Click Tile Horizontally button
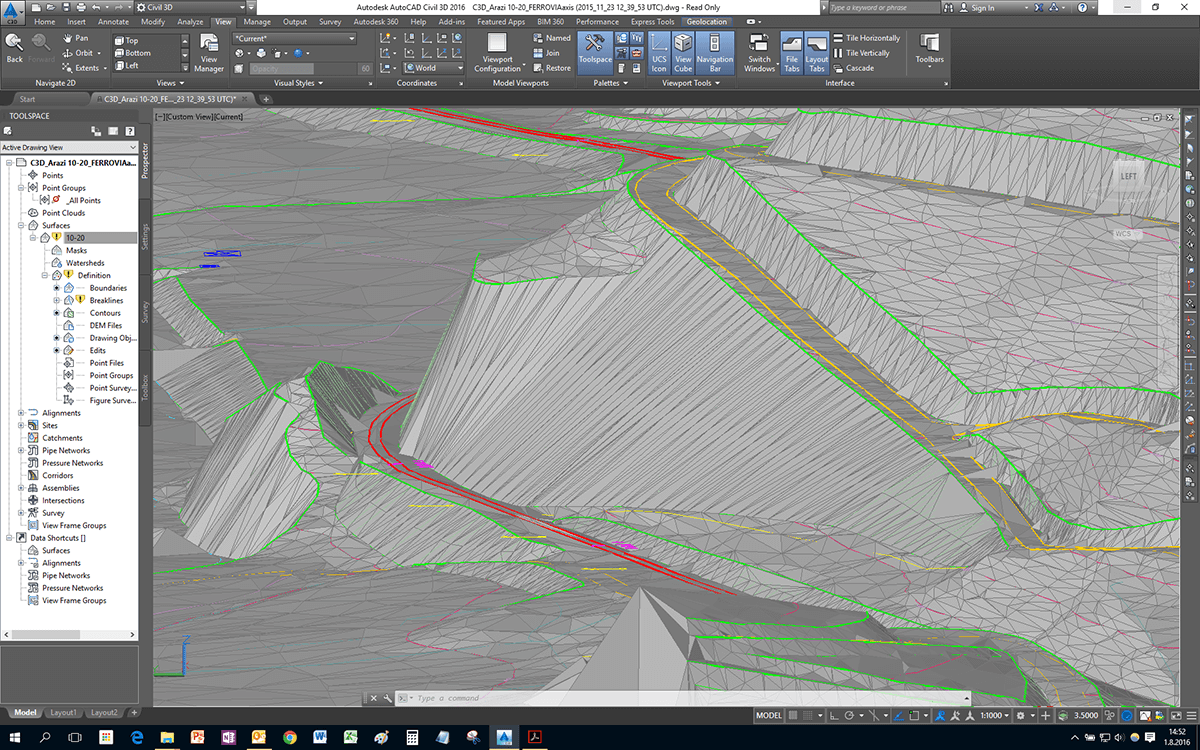The height and width of the screenshot is (750, 1200). [866, 38]
